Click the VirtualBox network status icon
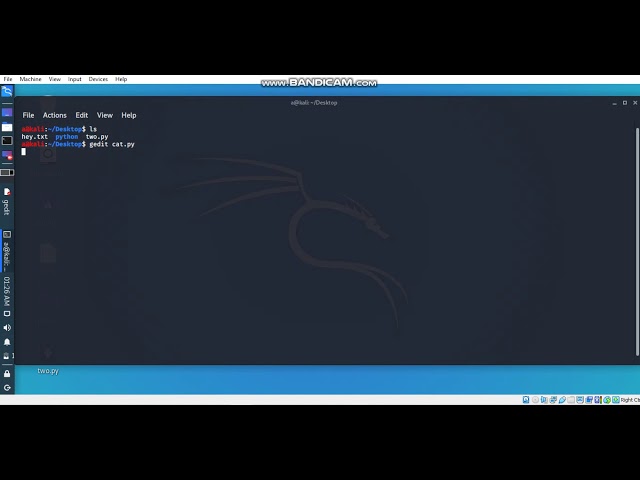 tap(553, 400)
